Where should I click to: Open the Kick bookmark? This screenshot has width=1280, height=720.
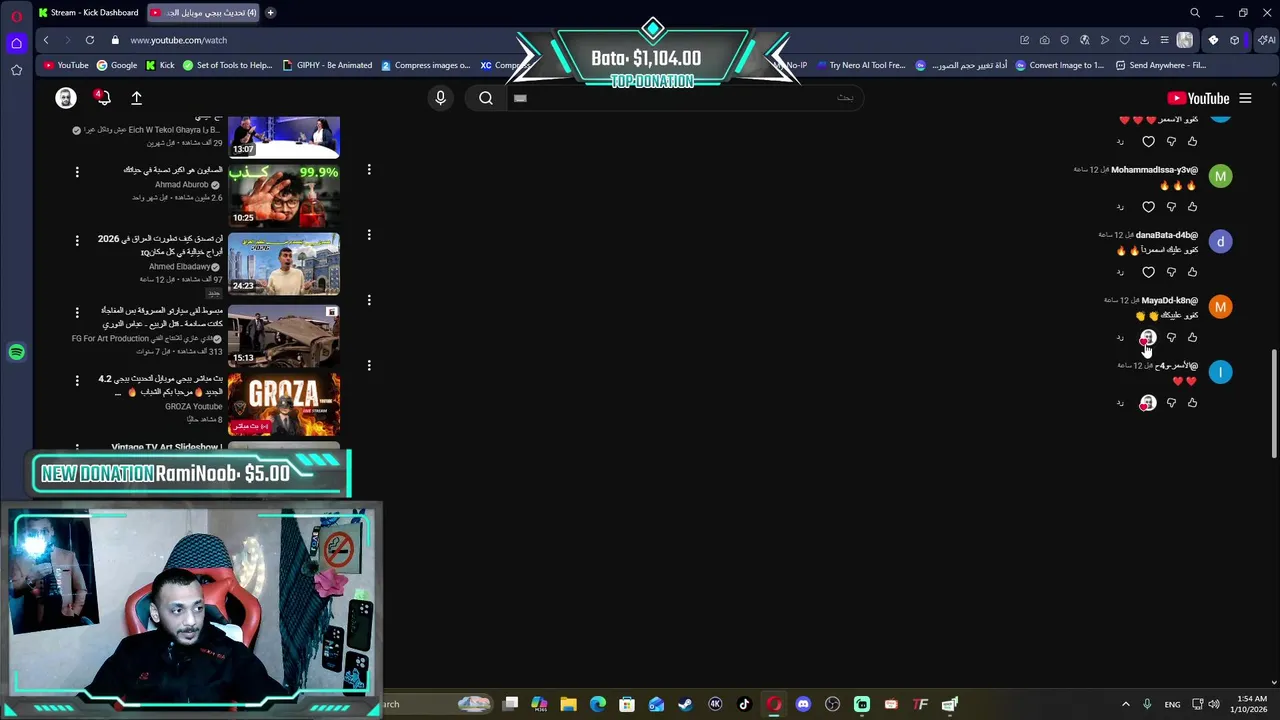click(x=160, y=65)
